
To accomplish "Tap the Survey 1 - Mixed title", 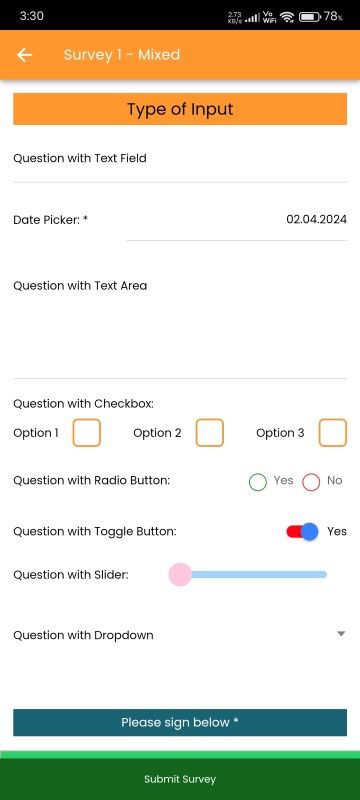I will pyautogui.click(x=122, y=55).
